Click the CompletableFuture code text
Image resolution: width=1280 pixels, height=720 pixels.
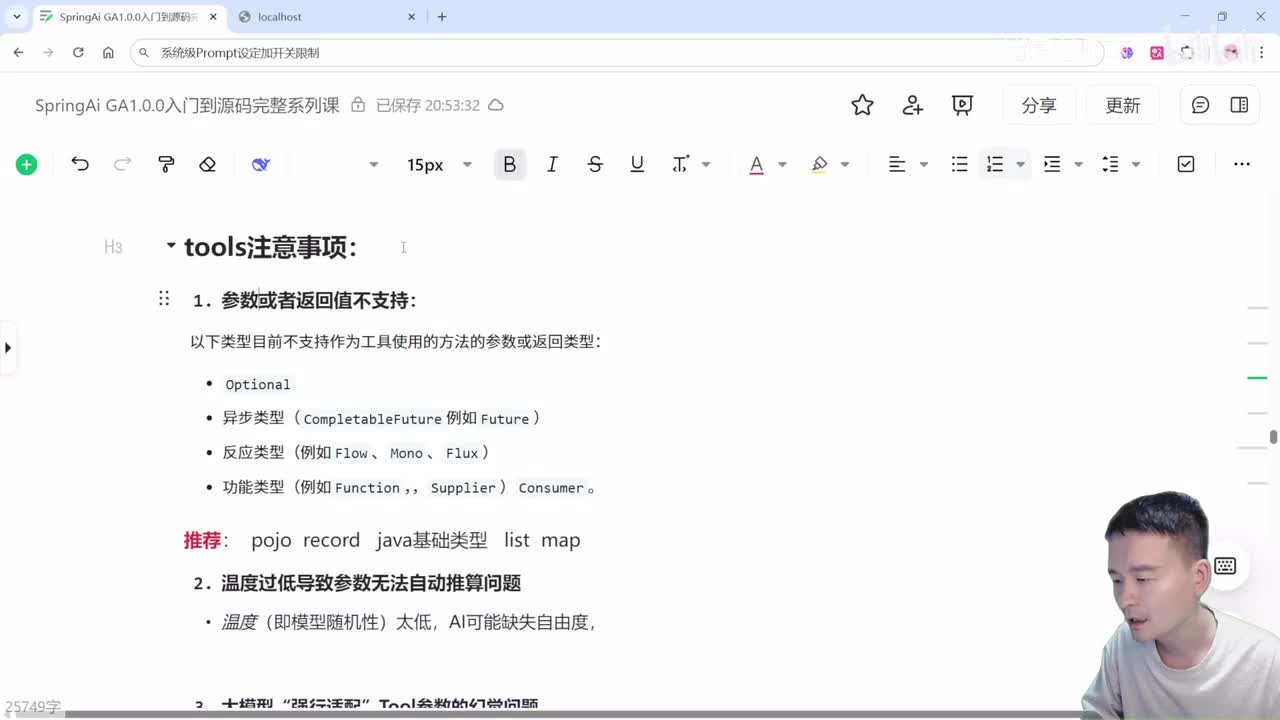pyautogui.click(x=373, y=419)
